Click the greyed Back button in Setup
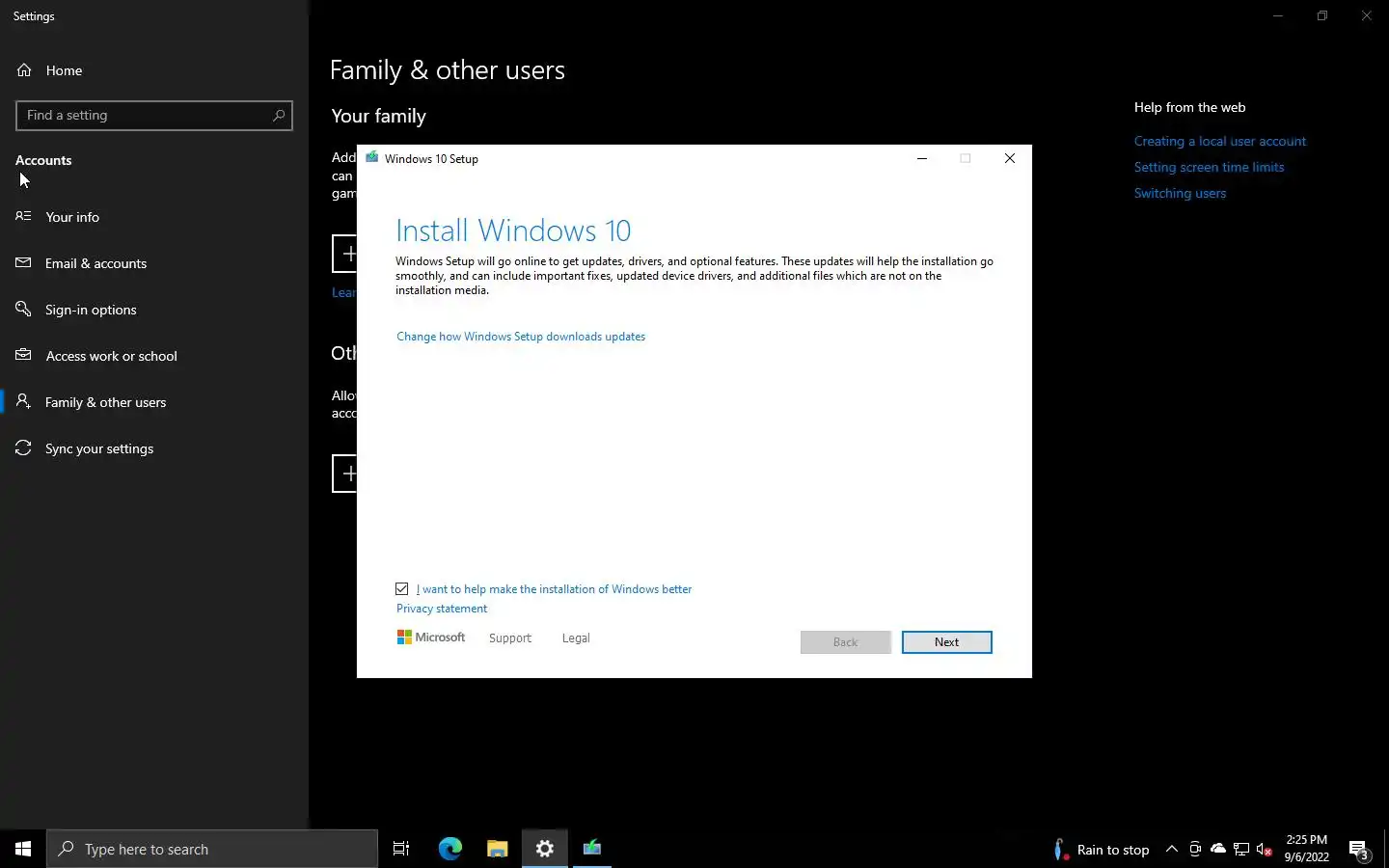Image resolution: width=1389 pixels, height=868 pixels. coord(846,642)
